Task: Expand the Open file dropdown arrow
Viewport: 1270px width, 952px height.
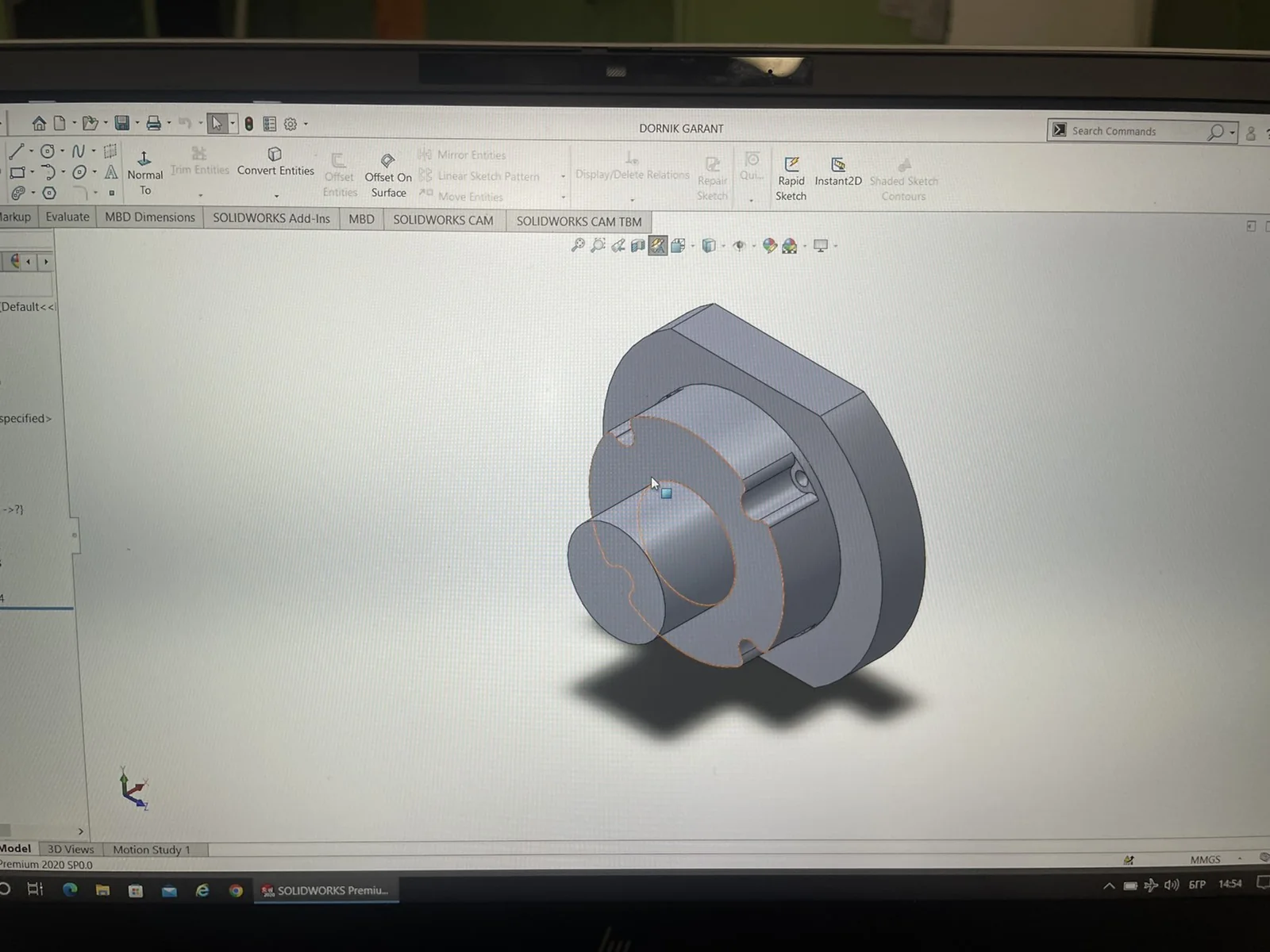Action: 106,123
